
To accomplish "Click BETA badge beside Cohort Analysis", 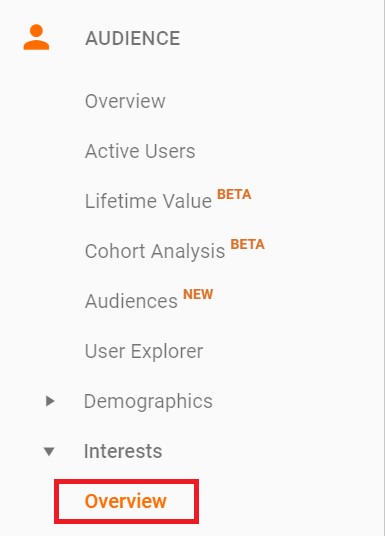I will click(248, 244).
